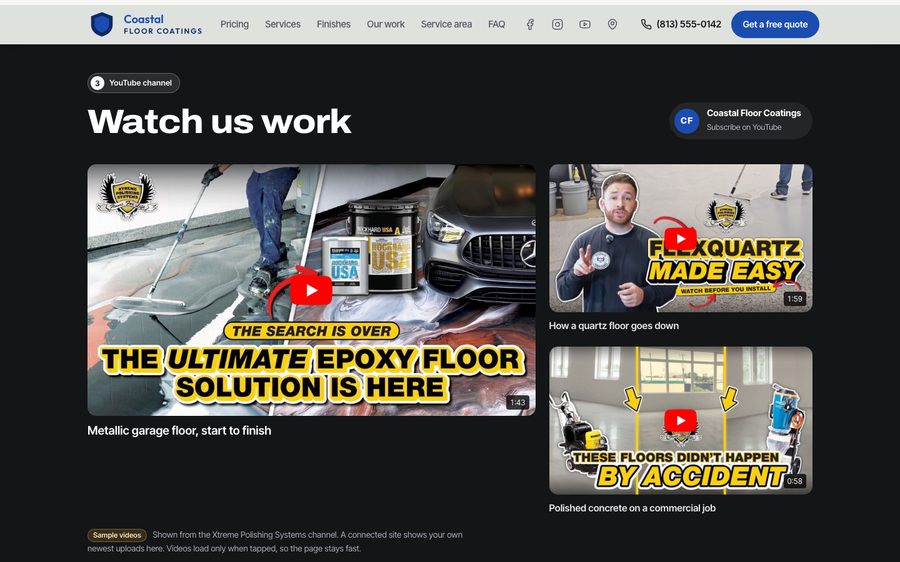Open the Services nav item
This screenshot has width=900, height=562.
pyautogui.click(x=282, y=24)
